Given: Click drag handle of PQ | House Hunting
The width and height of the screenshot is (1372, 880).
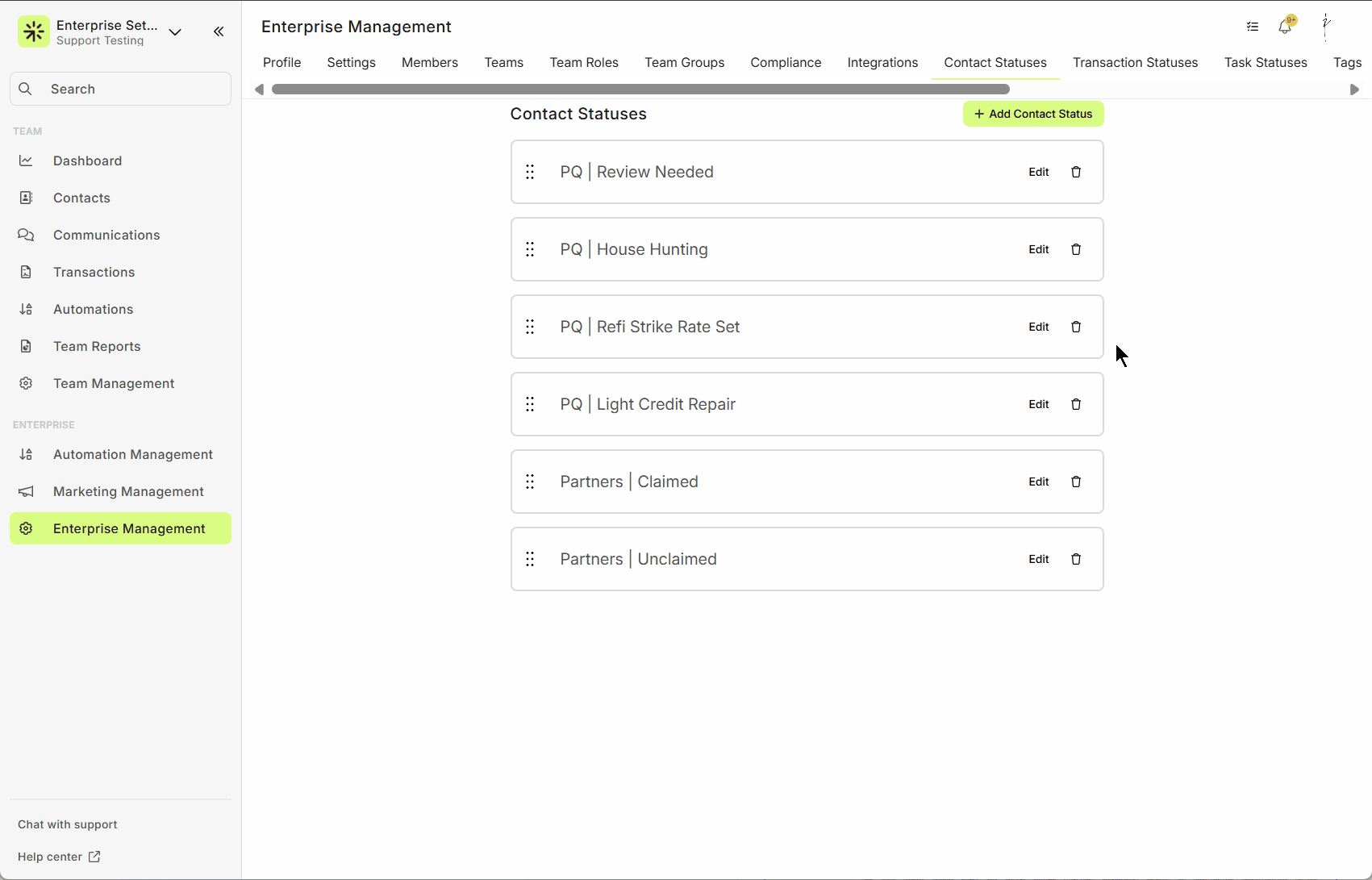Looking at the screenshot, I should [x=530, y=249].
